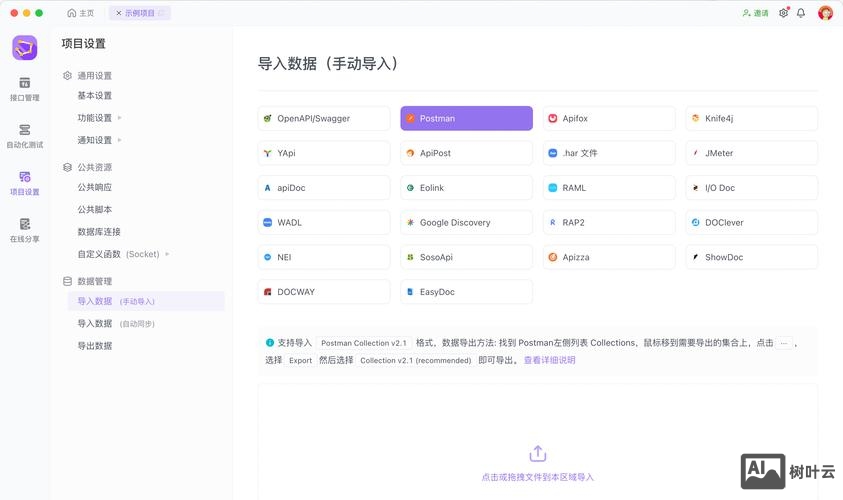Select DOCWAY import format
The width and height of the screenshot is (843, 500).
coord(324,292)
